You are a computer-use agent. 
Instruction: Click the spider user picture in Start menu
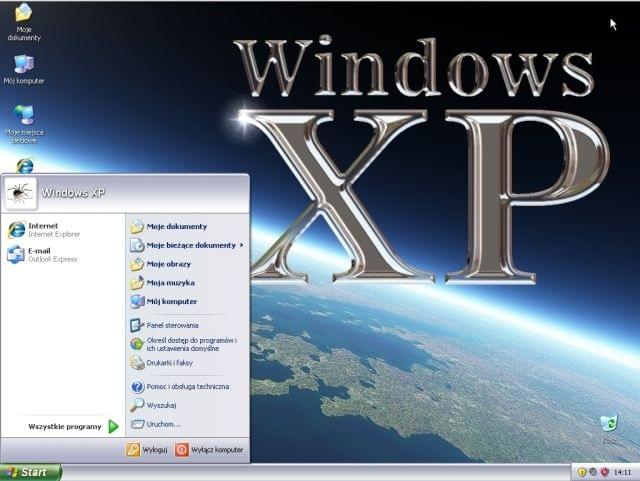20,192
